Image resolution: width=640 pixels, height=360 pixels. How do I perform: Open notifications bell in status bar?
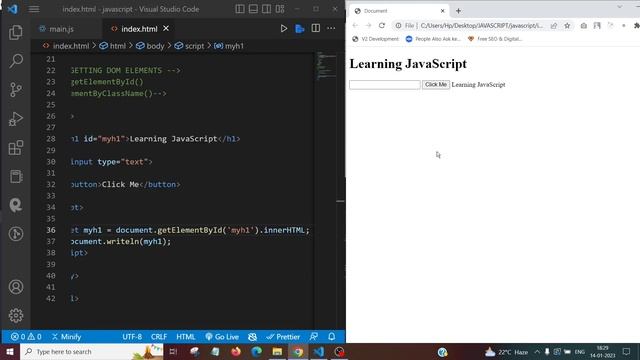(331, 337)
